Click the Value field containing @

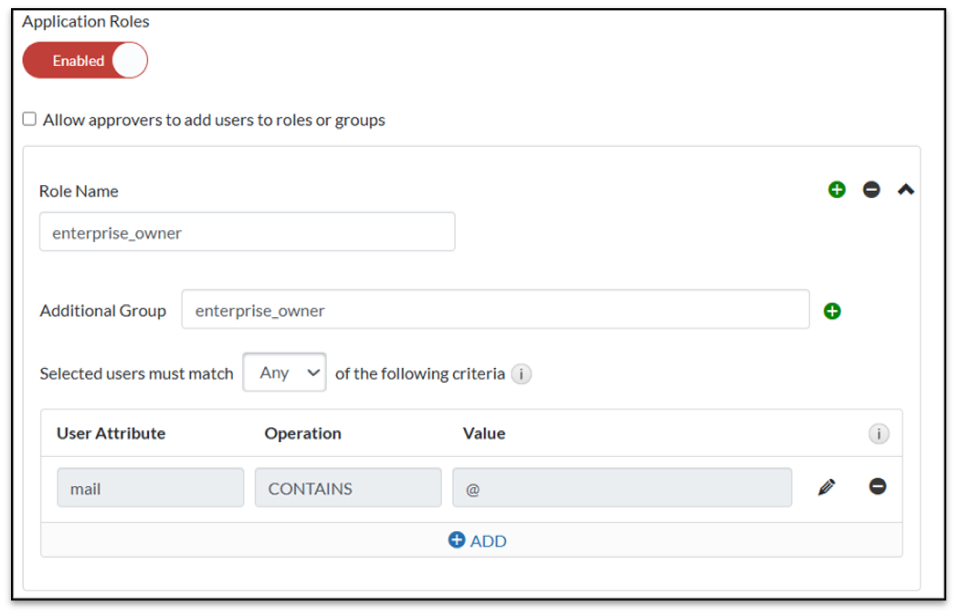click(x=621, y=488)
